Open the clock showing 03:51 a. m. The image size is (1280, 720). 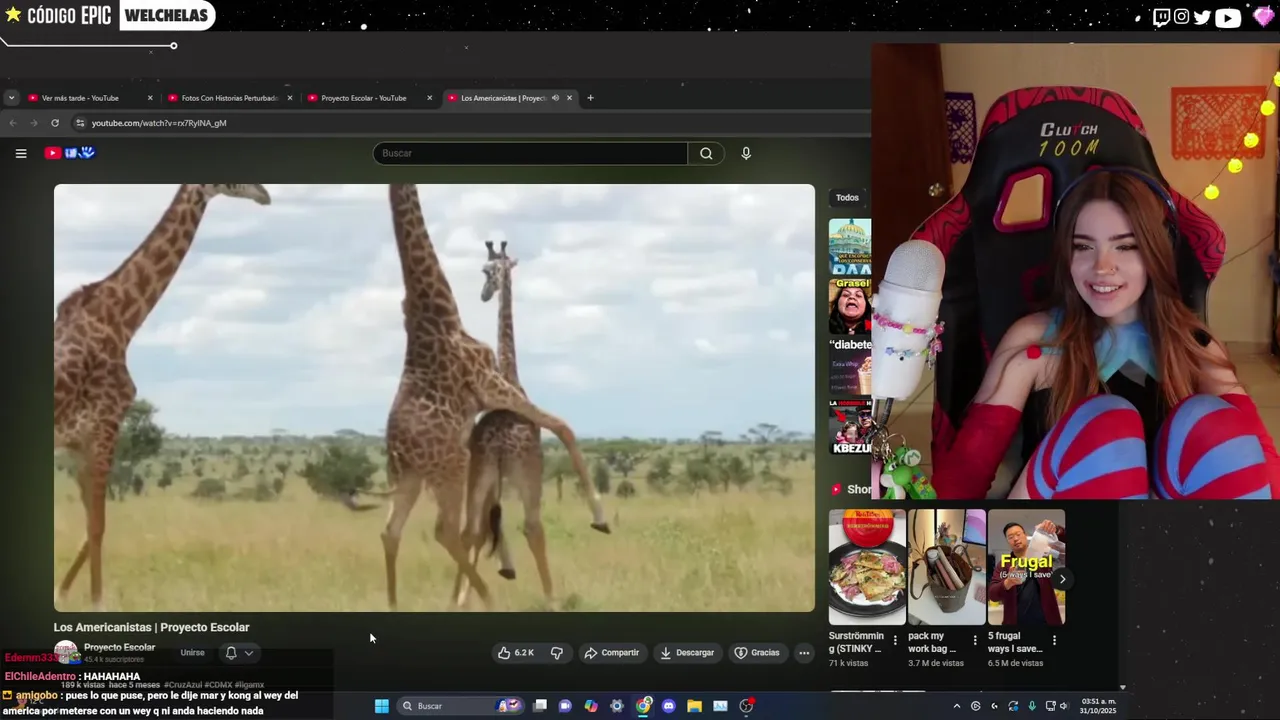1096,706
